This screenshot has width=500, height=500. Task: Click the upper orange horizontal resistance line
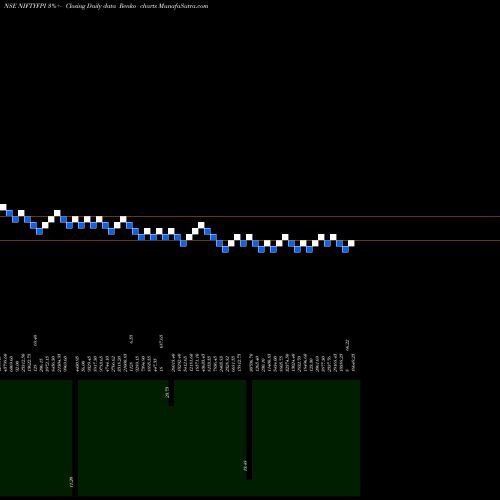(x=250, y=217)
